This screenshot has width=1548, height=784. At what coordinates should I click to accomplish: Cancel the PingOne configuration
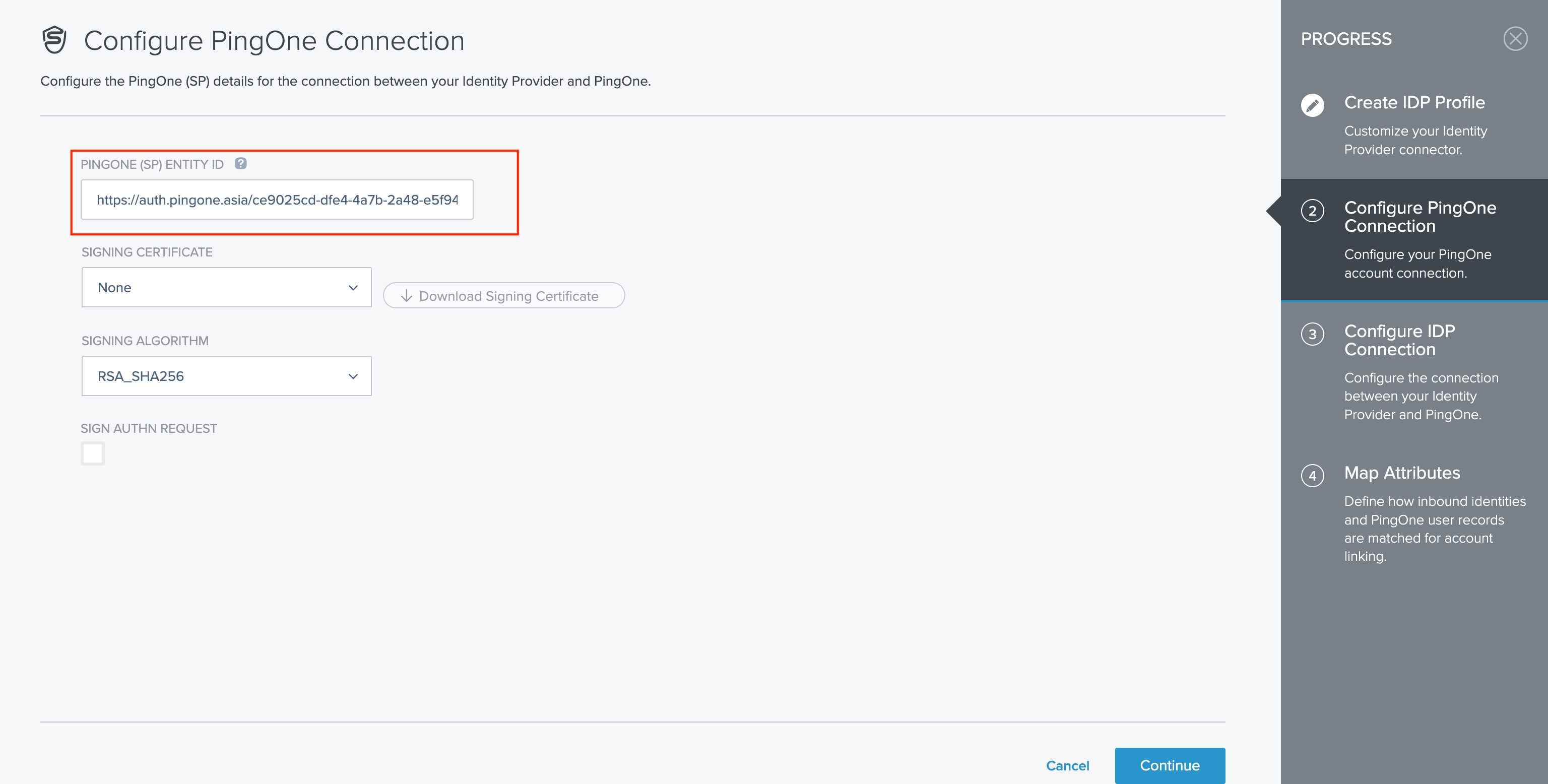click(x=1067, y=765)
